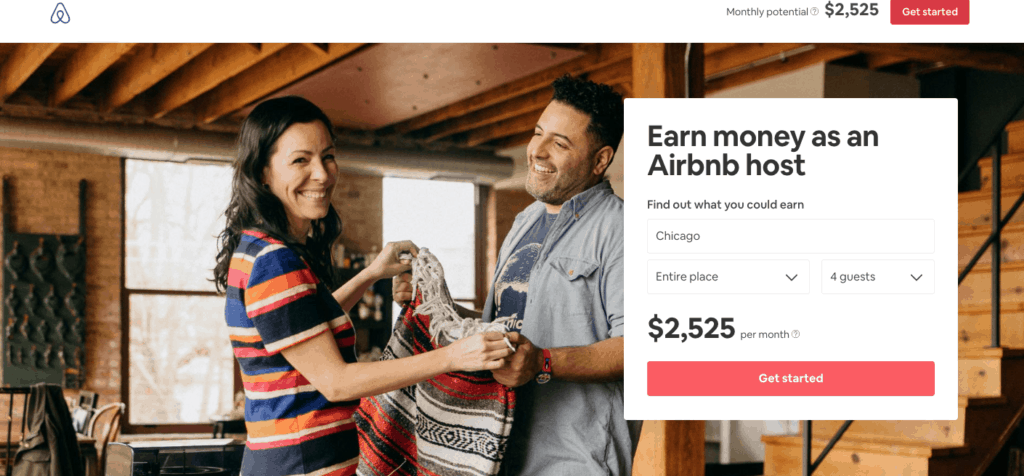Click the Earn money as an Airbnb host heading
The width and height of the screenshot is (1024, 476).
click(763, 150)
